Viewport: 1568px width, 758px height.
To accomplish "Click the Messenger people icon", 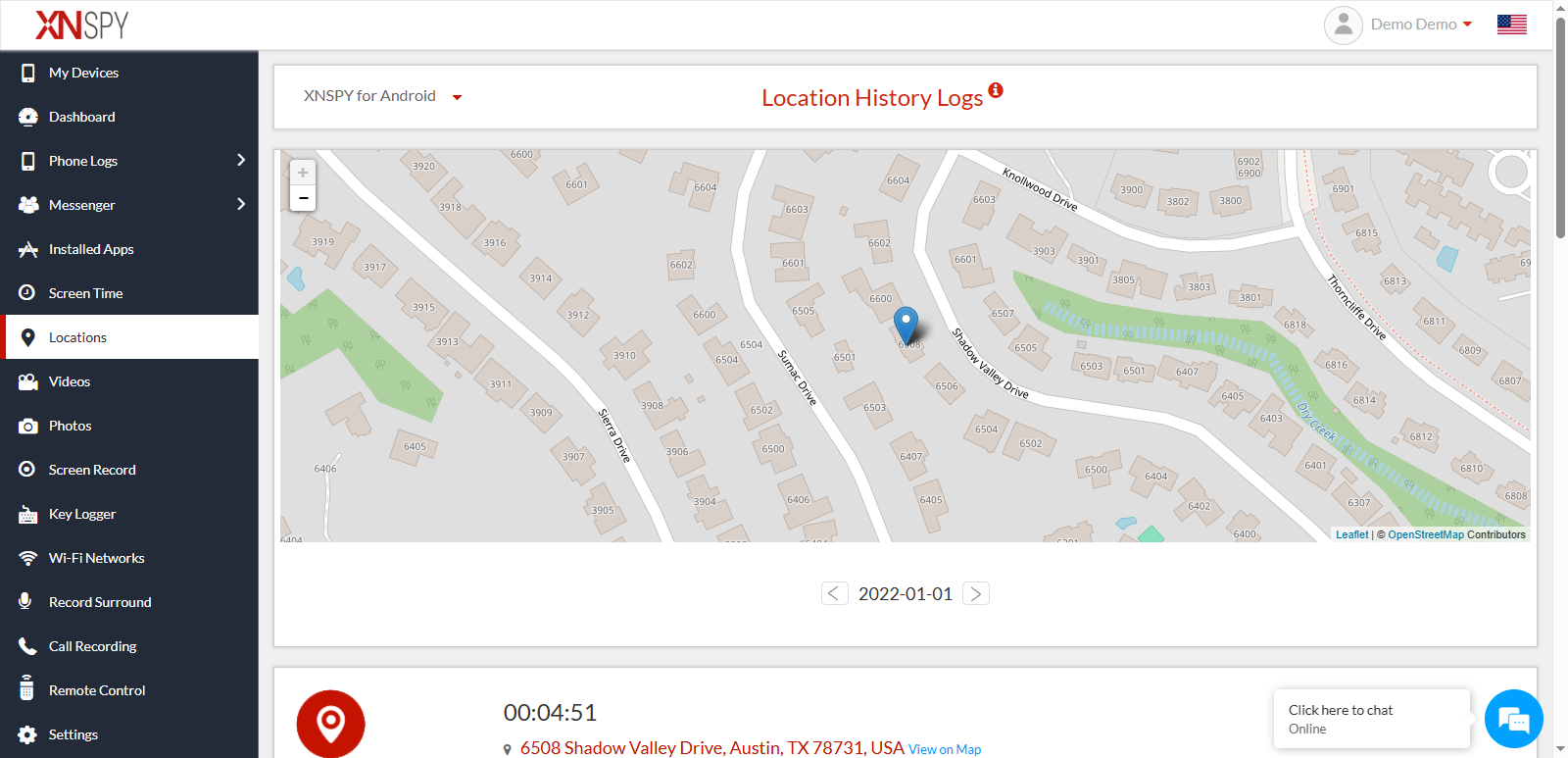I will pyautogui.click(x=28, y=205).
